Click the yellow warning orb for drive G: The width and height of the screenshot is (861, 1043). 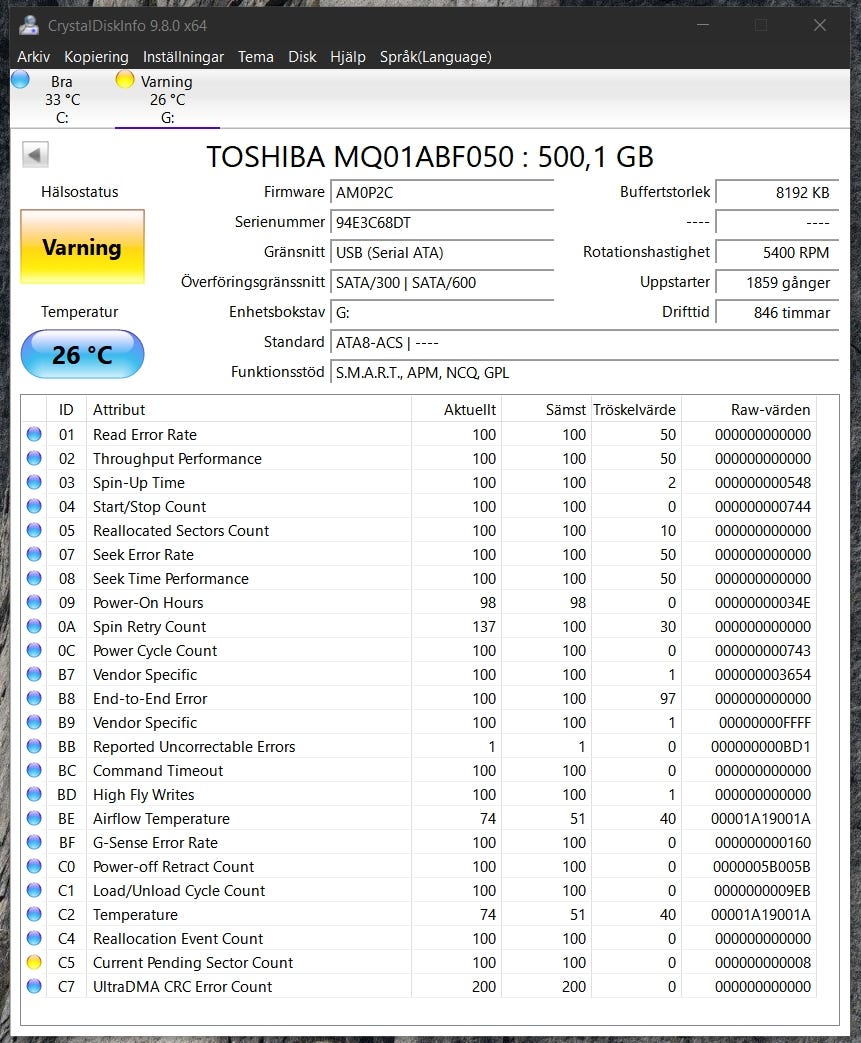click(x=125, y=80)
